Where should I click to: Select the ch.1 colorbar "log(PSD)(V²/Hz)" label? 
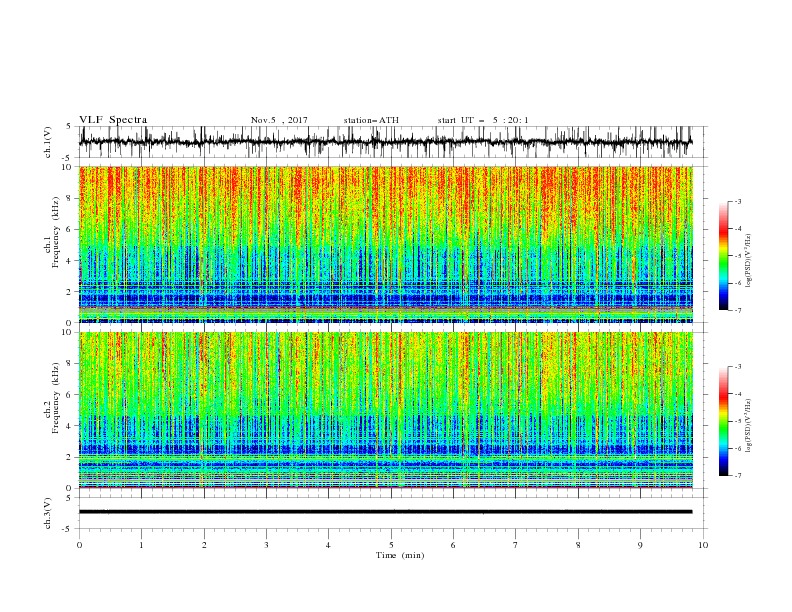[749, 261]
